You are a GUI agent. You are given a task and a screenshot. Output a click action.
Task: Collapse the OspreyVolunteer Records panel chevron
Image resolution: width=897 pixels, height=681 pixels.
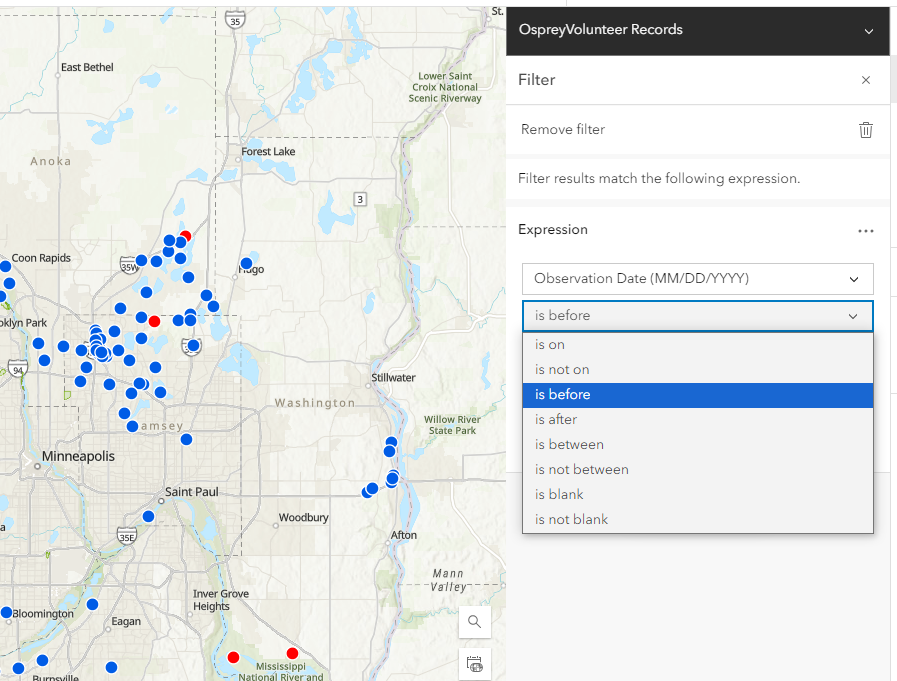pyautogui.click(x=866, y=30)
